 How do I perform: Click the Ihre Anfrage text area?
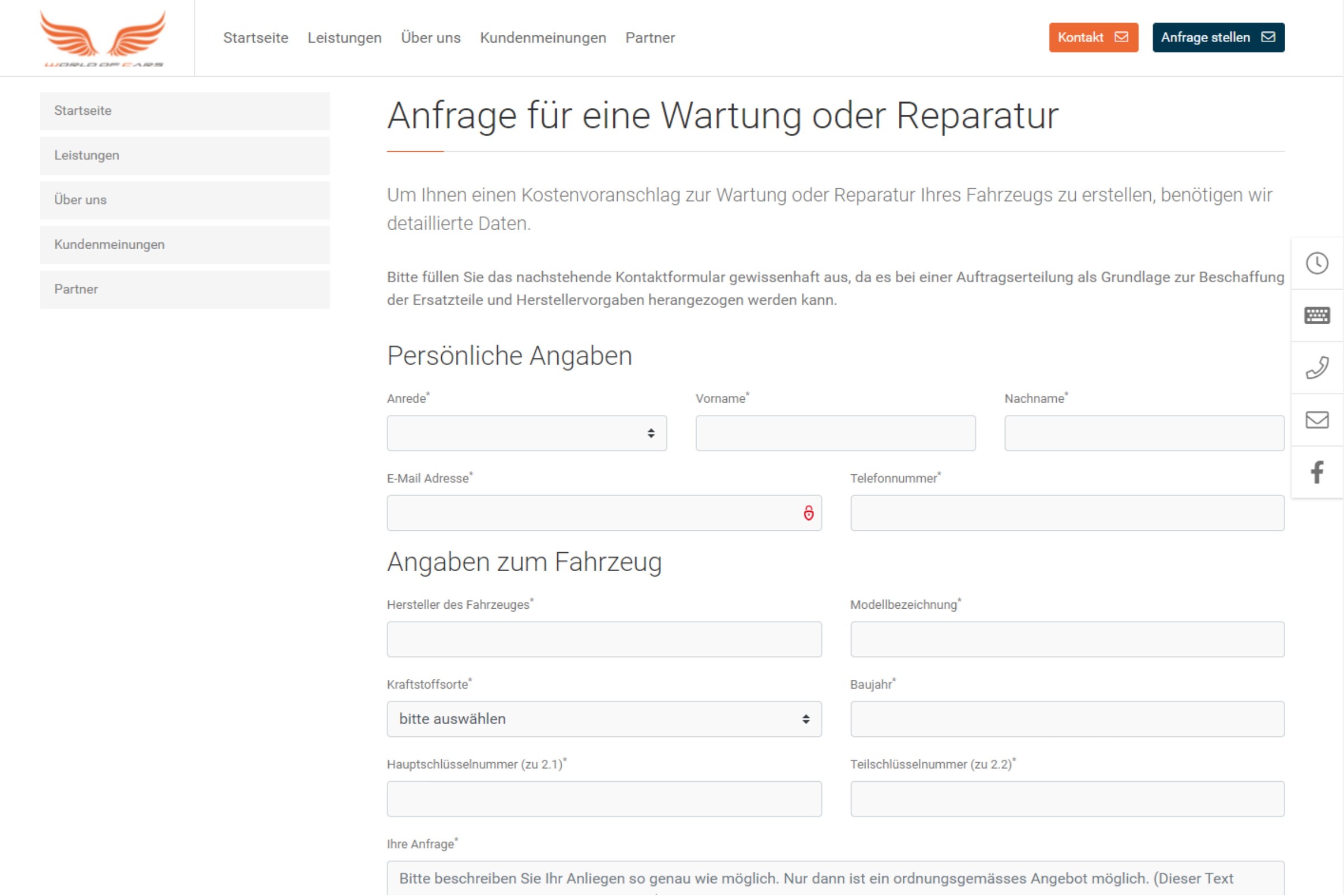tap(835, 878)
